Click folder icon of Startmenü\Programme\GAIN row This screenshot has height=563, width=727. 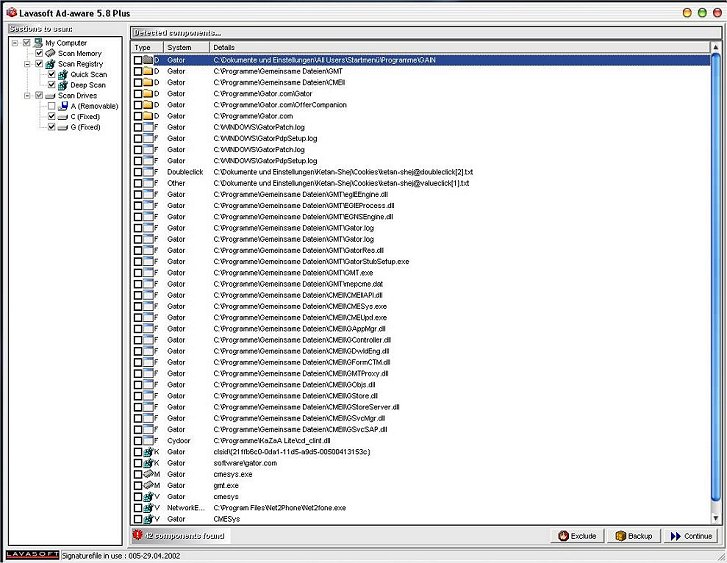click(x=148, y=60)
